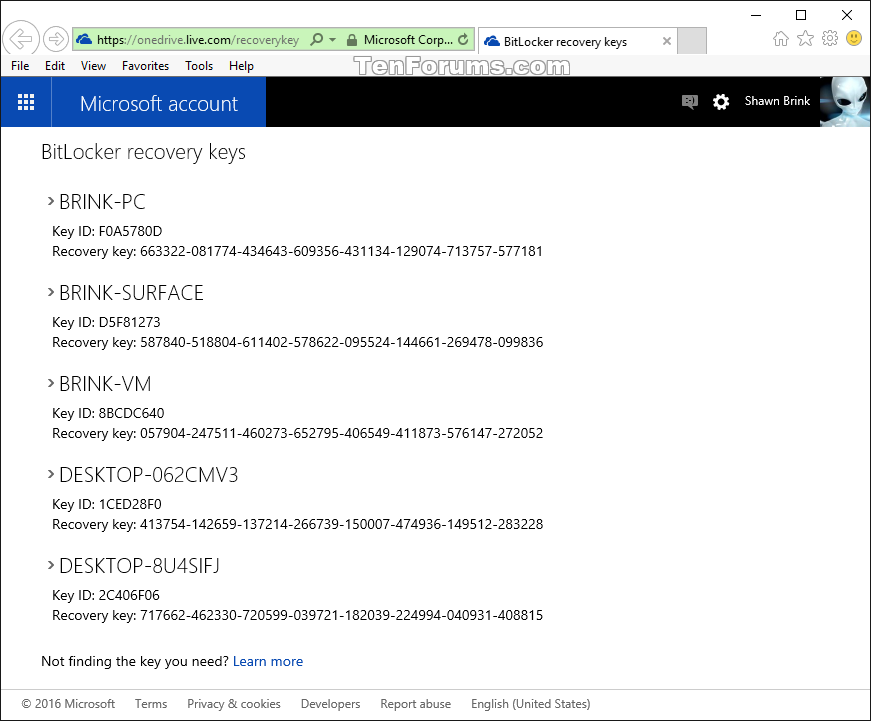Open a new tab with the blank tab button
The width and height of the screenshot is (871, 721).
tap(692, 41)
